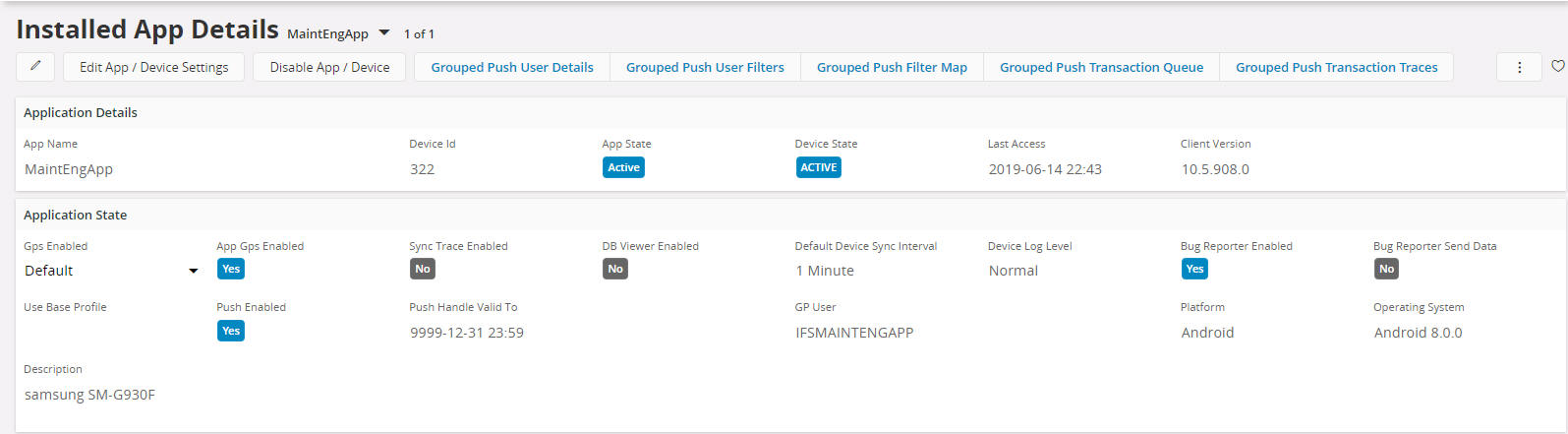This screenshot has height=434, width=1568.
Task: Open Grouped Push Transaction Queue
Action: [x=1101, y=67]
